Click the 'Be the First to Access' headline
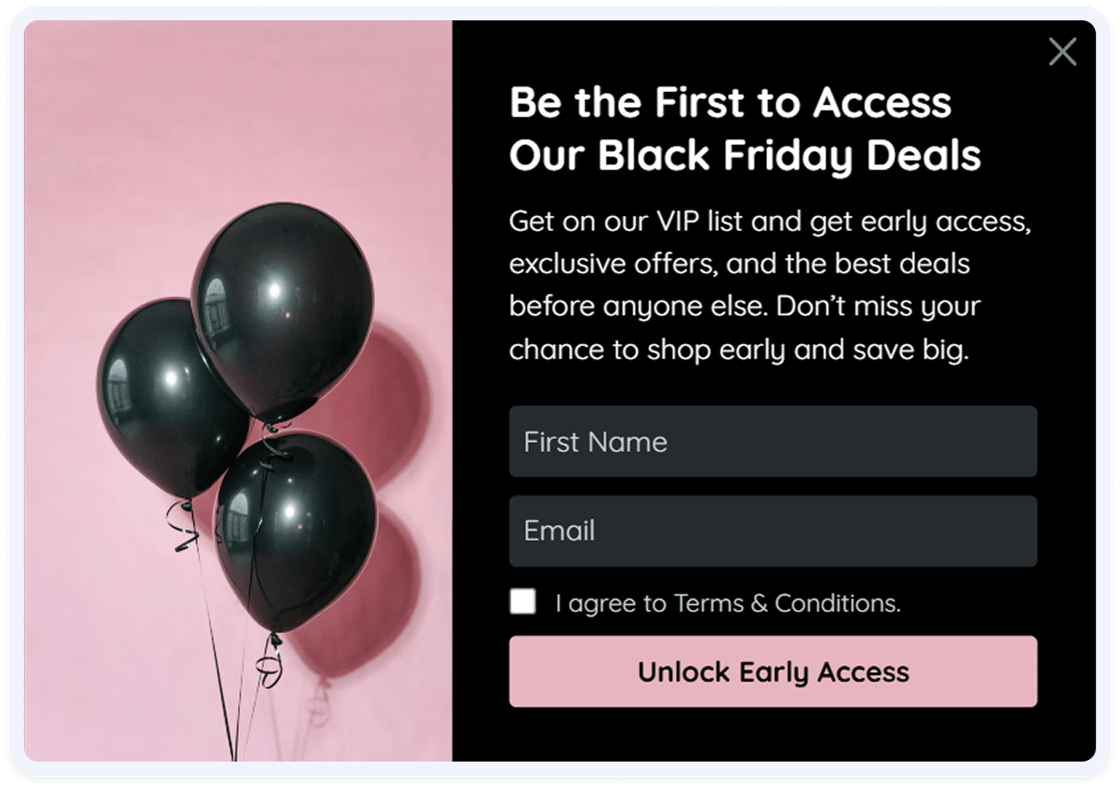Viewport: 1120px width, 789px height. pyautogui.click(x=730, y=102)
